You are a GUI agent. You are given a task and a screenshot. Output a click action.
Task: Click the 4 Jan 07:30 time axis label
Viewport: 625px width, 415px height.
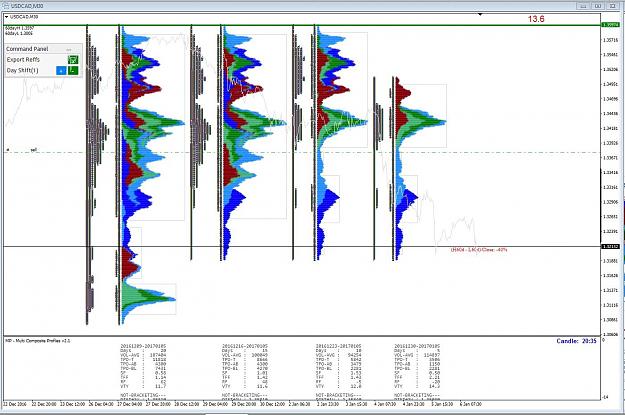click(385, 404)
